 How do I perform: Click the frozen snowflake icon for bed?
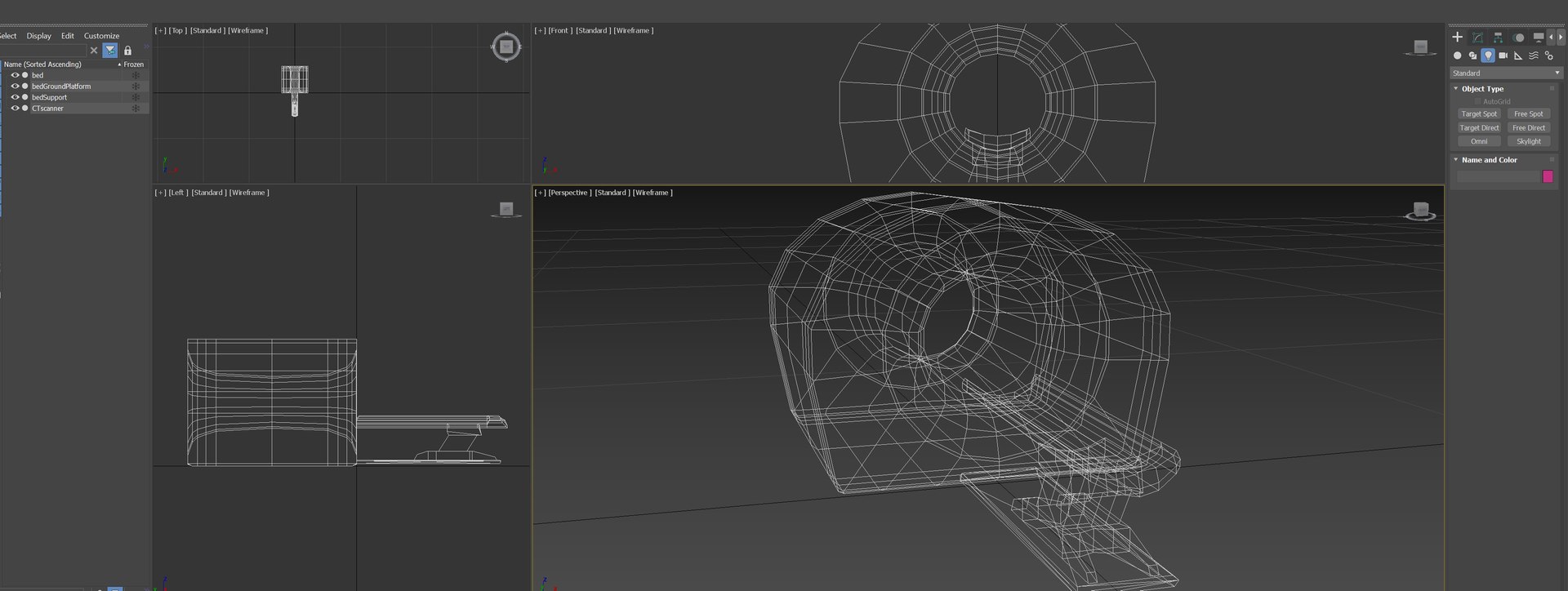pyautogui.click(x=136, y=75)
